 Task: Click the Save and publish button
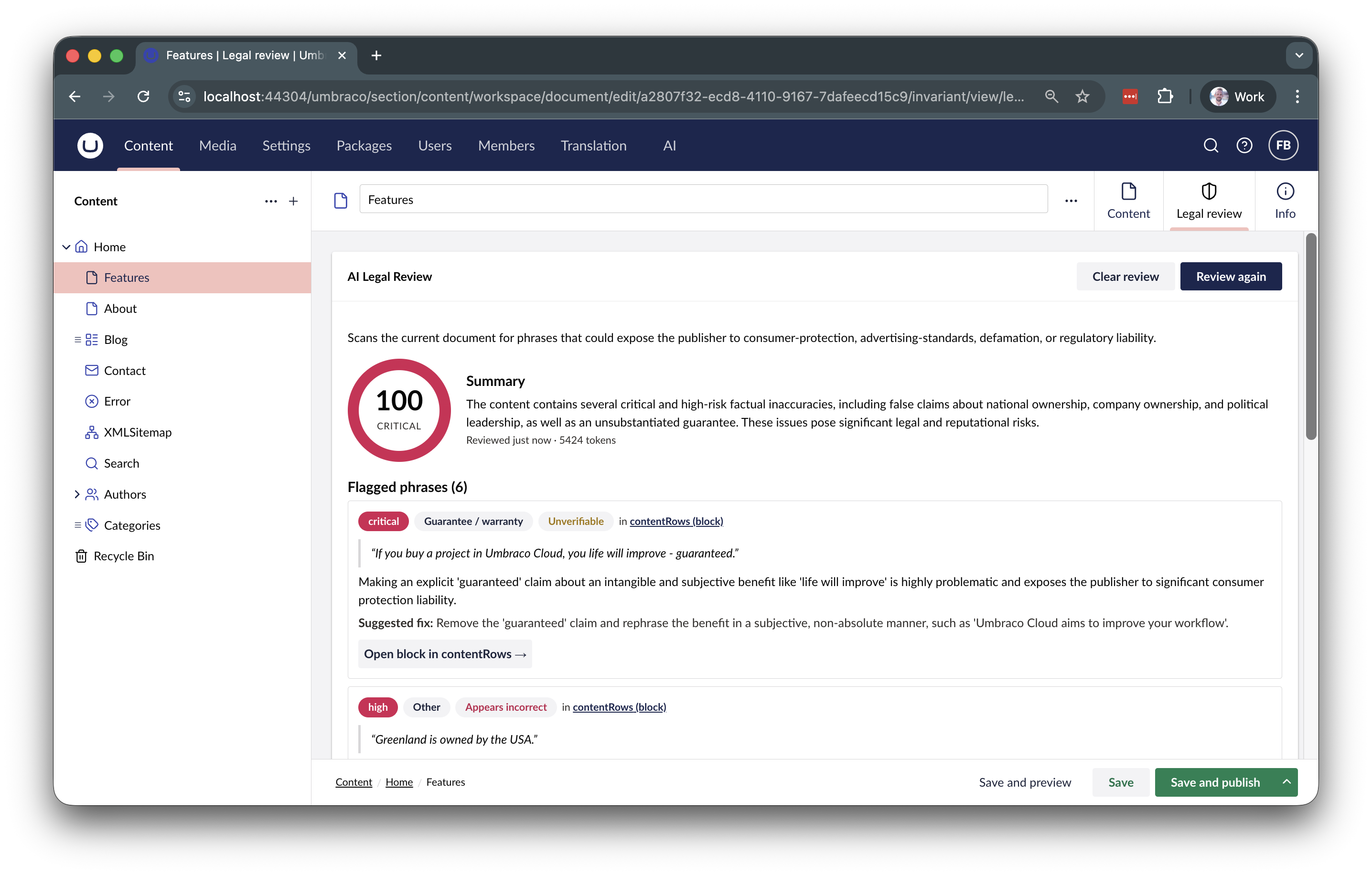point(1215,782)
